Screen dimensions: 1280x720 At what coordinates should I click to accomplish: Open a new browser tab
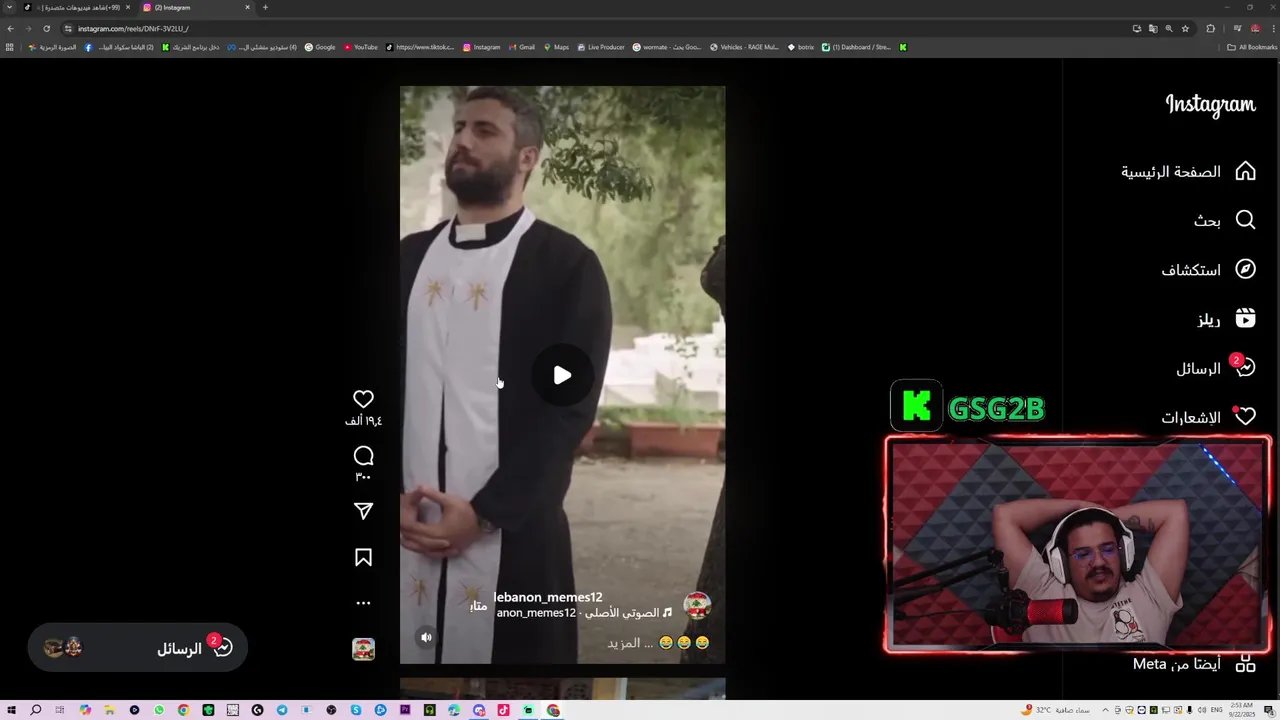click(x=265, y=7)
